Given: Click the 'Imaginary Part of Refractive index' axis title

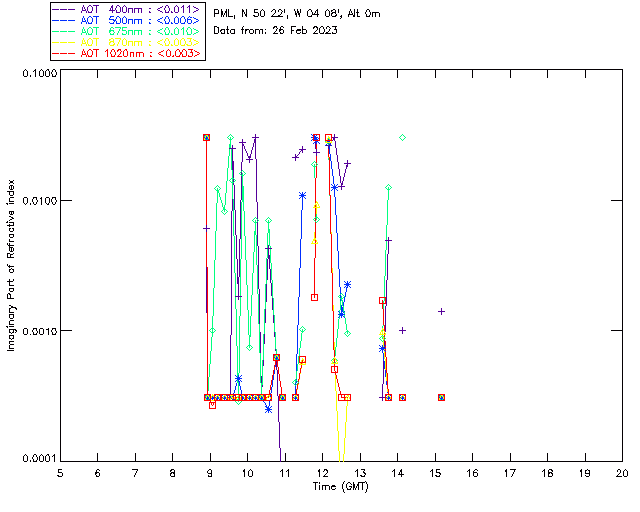Looking at the screenshot, I should tap(11, 265).
